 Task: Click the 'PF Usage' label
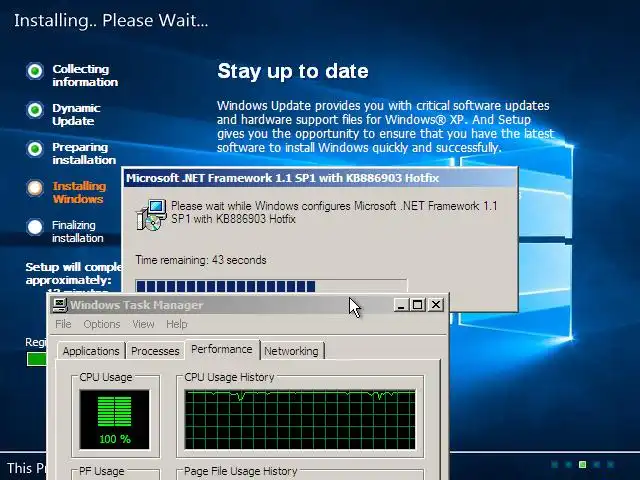click(x=102, y=471)
